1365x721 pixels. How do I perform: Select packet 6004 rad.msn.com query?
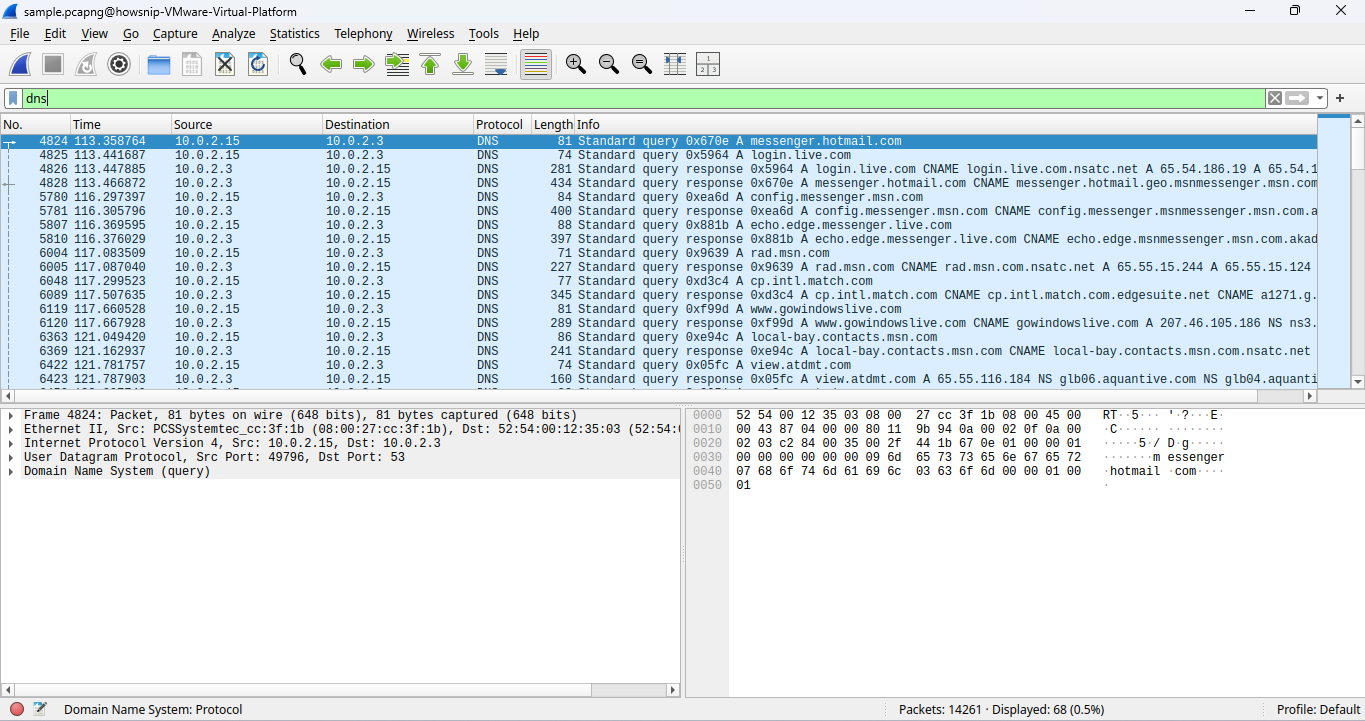[x=659, y=253]
